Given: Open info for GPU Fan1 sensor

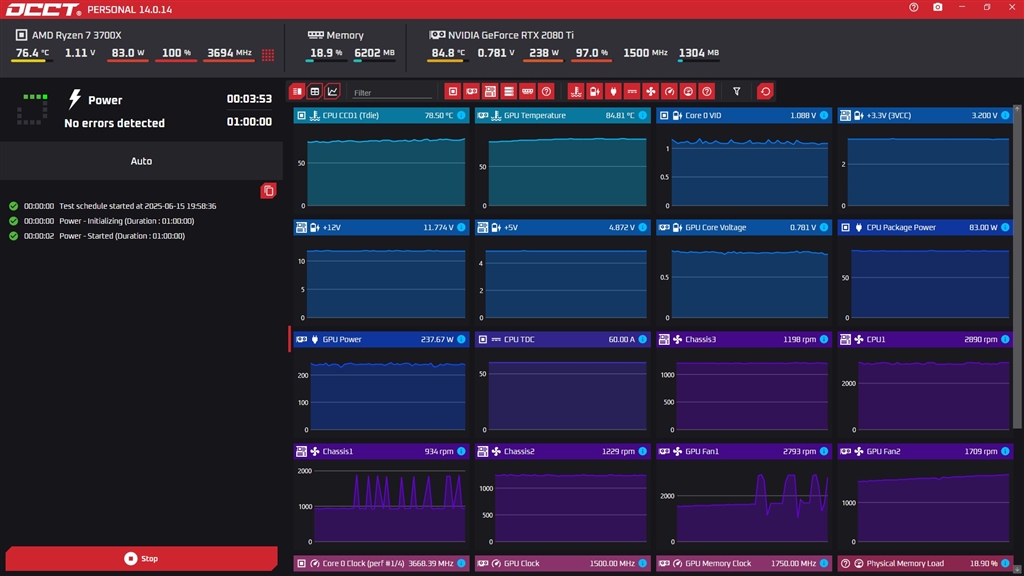Looking at the screenshot, I should click(x=824, y=451).
